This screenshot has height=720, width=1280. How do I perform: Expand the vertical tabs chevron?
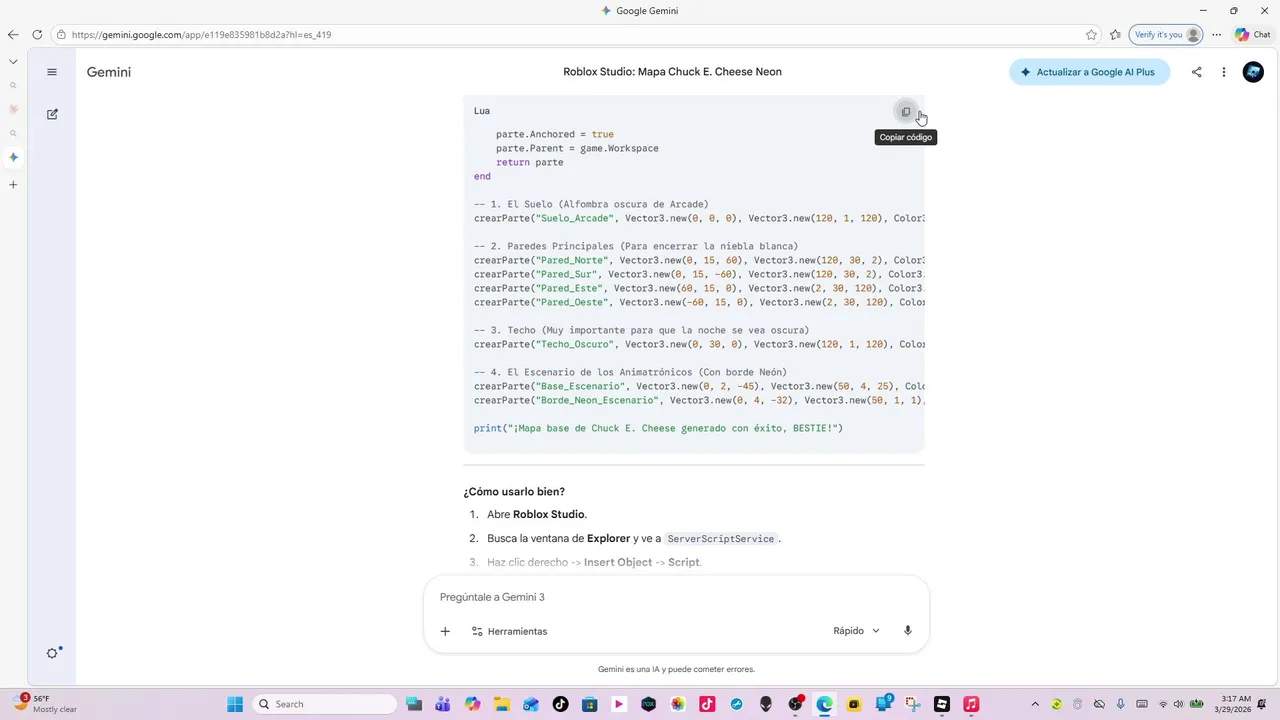13,62
